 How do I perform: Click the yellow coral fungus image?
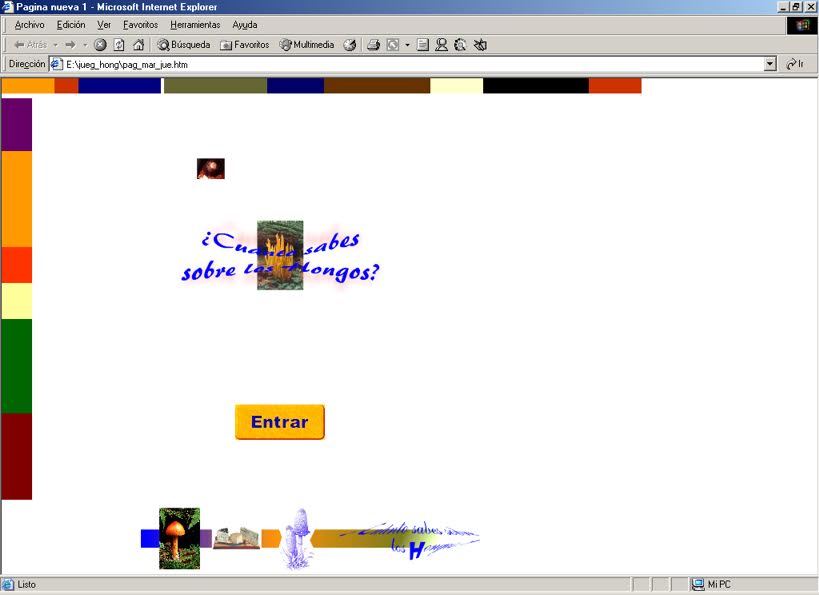click(280, 255)
